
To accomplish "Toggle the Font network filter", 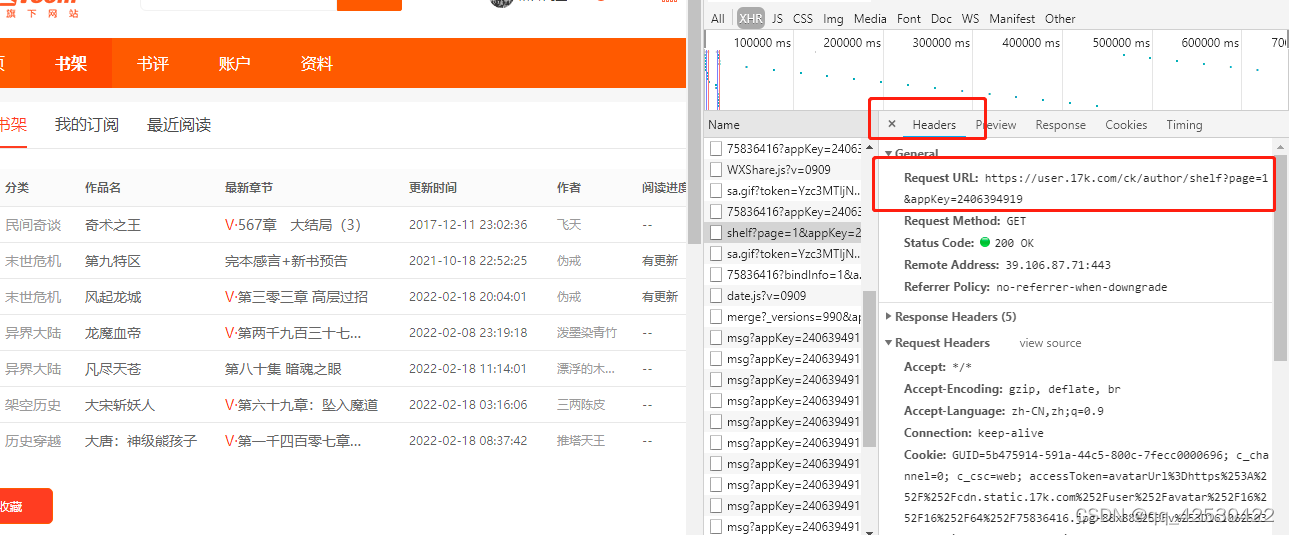I will pos(909,18).
